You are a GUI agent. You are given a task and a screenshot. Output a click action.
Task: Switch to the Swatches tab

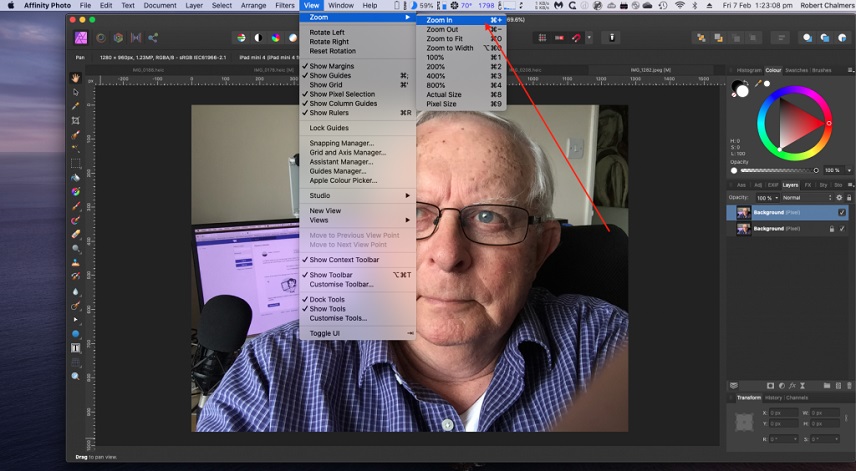pos(796,70)
